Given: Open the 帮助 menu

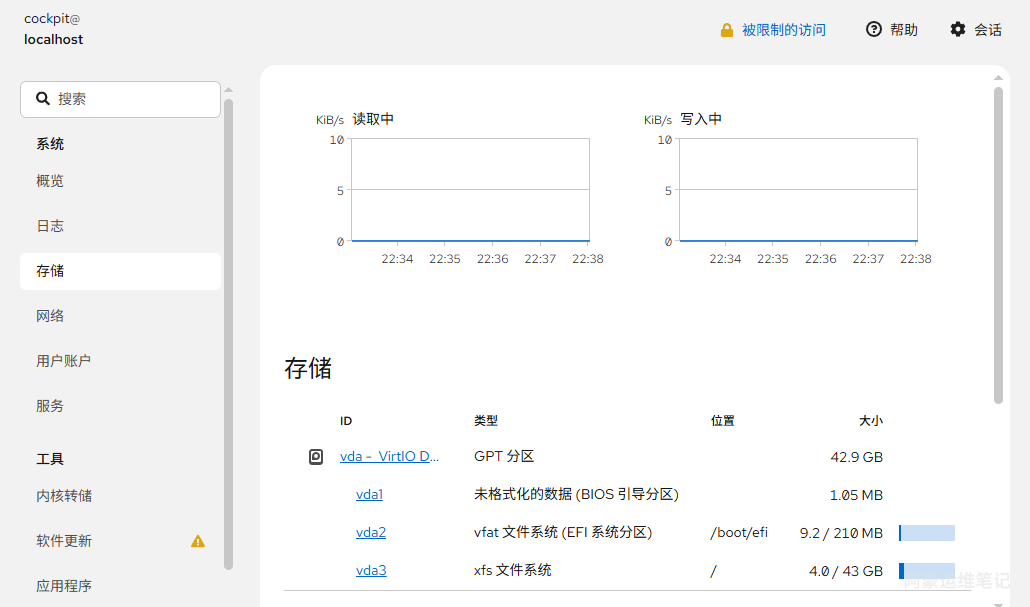Looking at the screenshot, I should (x=891, y=30).
